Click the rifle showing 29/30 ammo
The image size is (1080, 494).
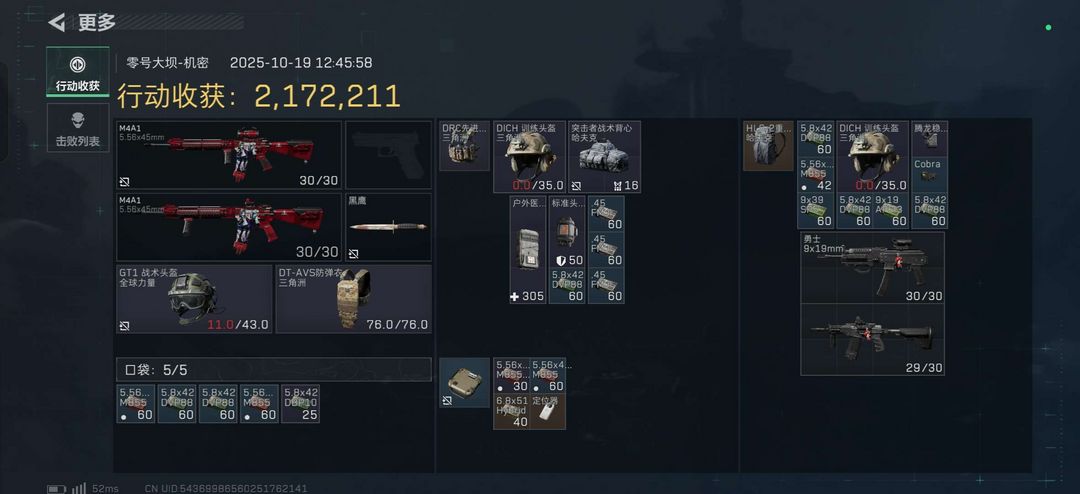872,340
